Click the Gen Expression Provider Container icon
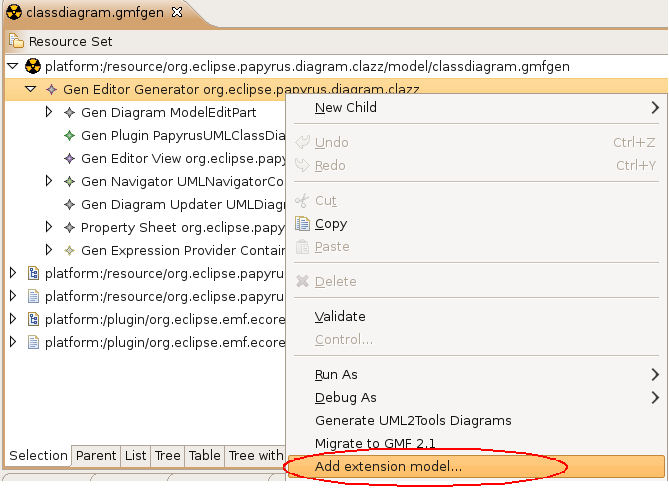The image size is (669, 489). coord(69,251)
